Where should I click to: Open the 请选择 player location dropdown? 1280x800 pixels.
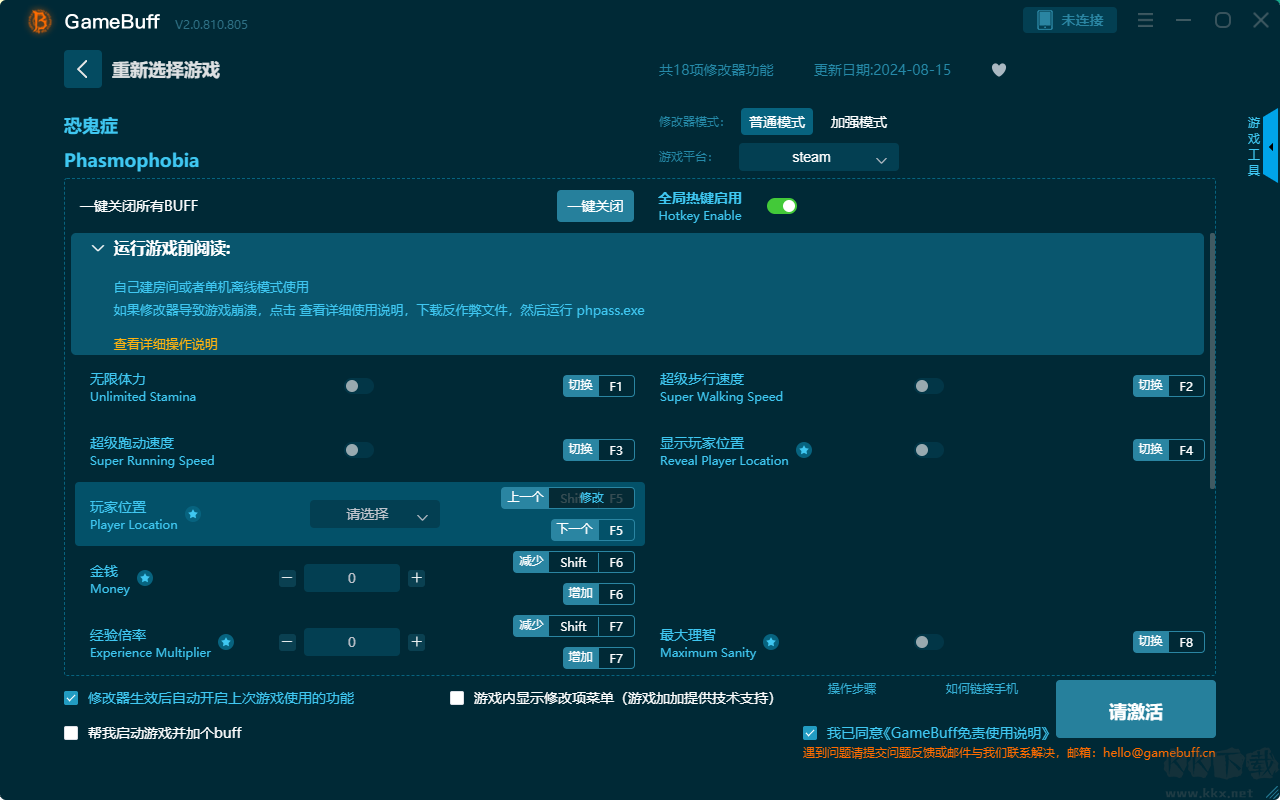coord(374,513)
